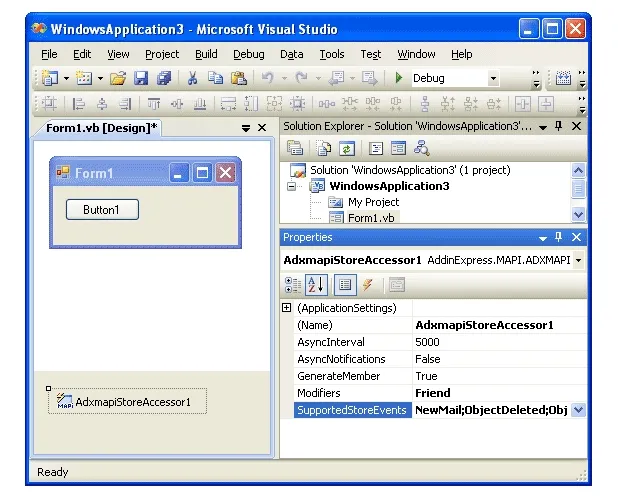Screen dimensions: 618x502
Task: Select the AsyncNotifications property row
Action: point(440,359)
